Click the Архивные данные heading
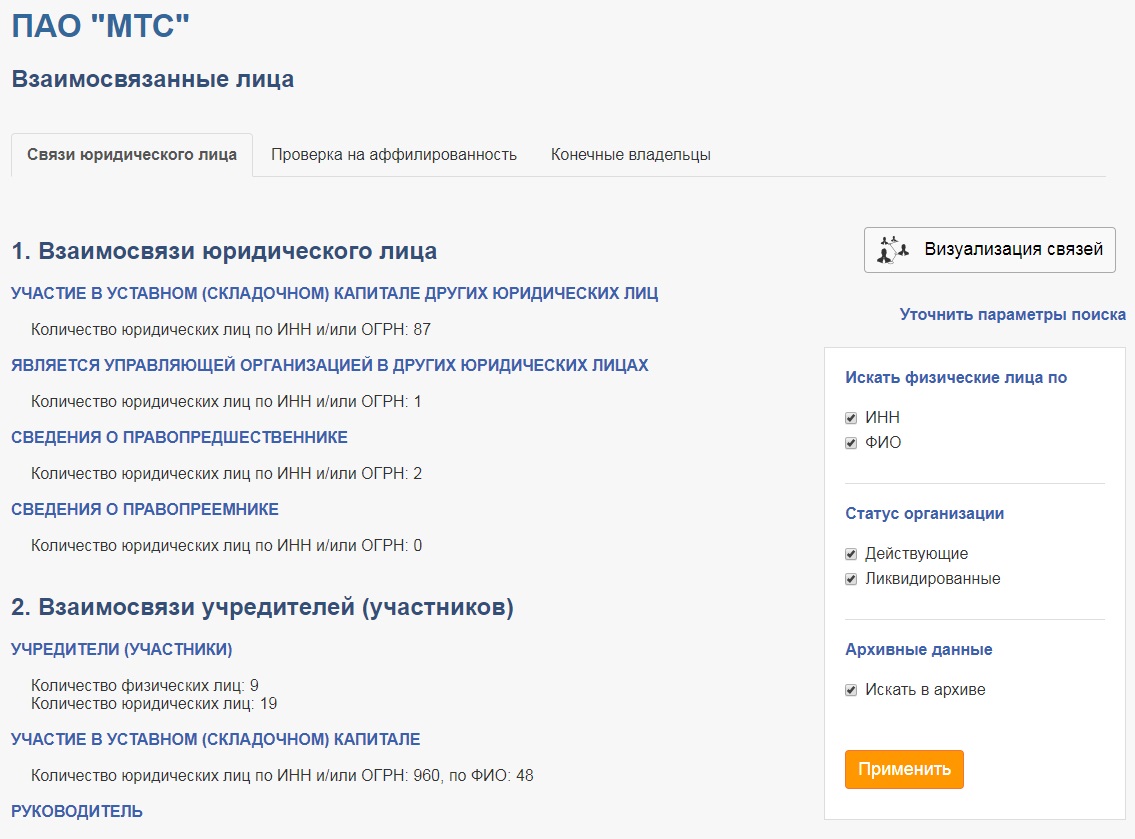 pos(919,649)
